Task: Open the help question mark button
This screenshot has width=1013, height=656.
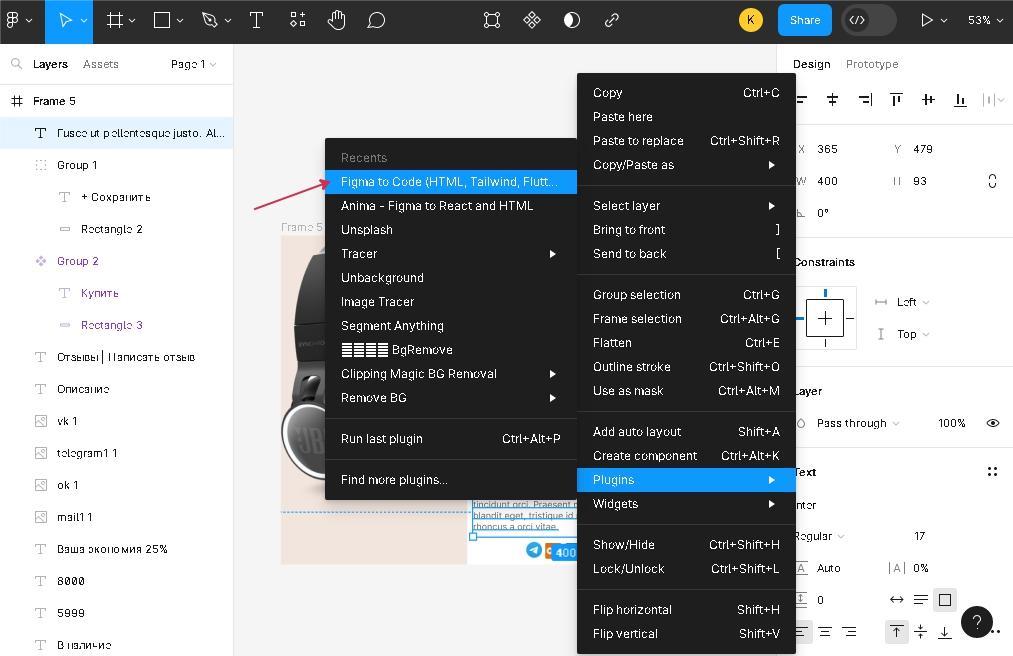Action: coord(976,621)
